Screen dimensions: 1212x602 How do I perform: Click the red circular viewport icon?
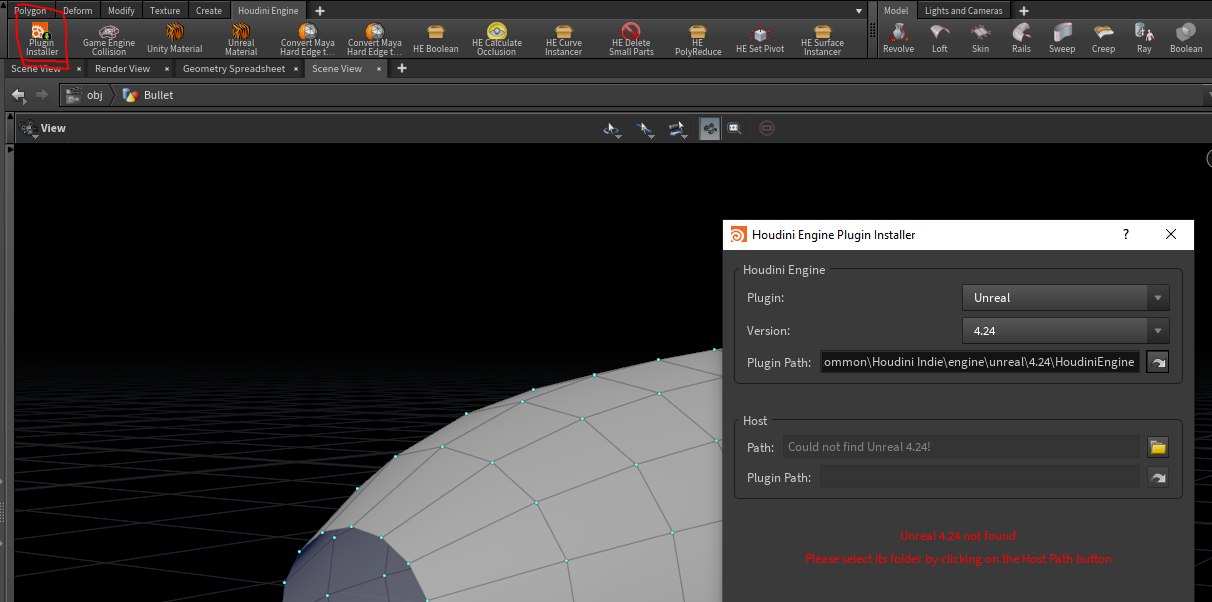click(767, 128)
